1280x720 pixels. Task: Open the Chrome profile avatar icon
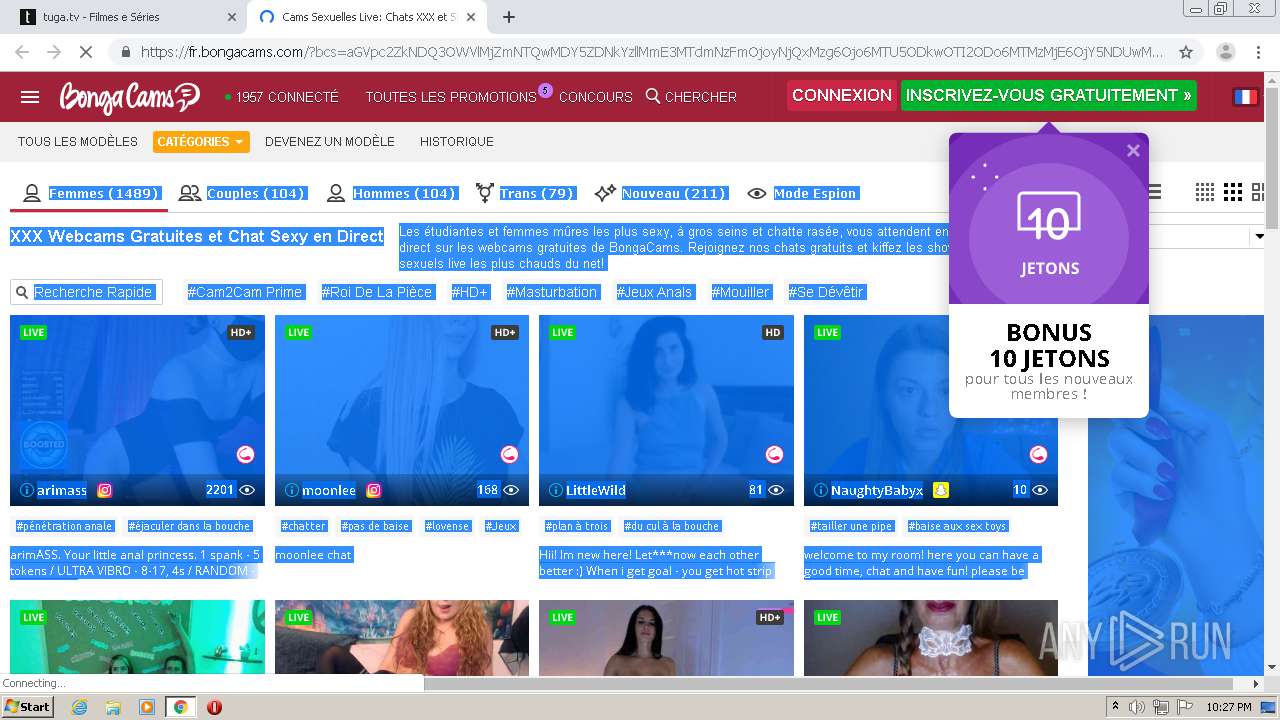1225,52
